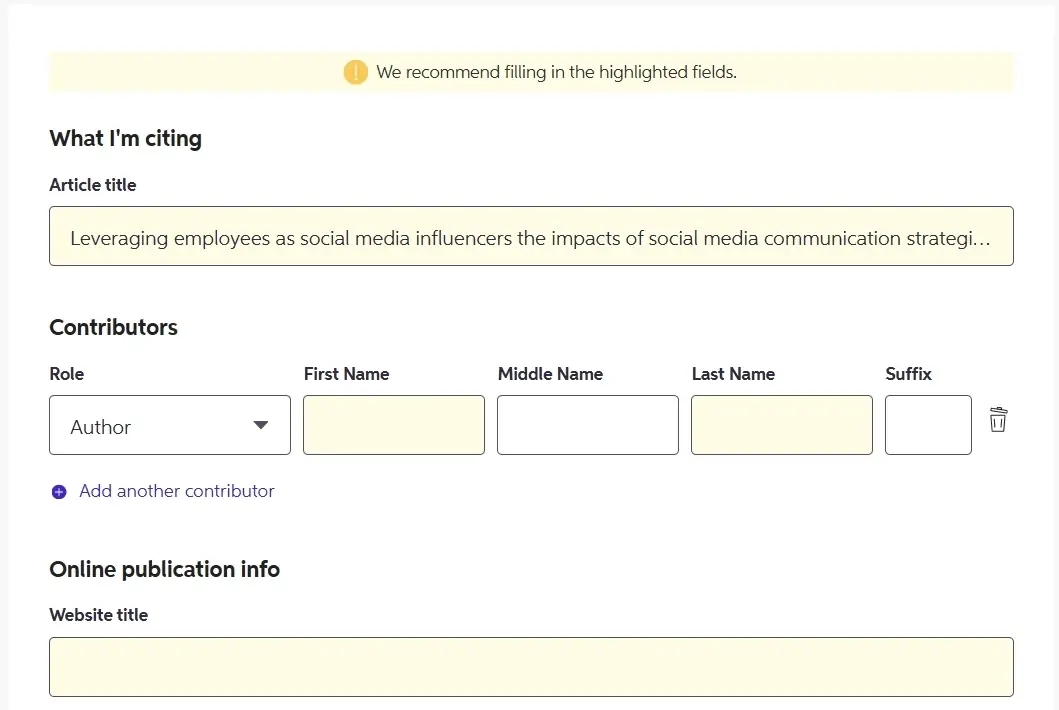Image resolution: width=1059 pixels, height=710 pixels.
Task: Click the Article title label
Action: [93, 185]
